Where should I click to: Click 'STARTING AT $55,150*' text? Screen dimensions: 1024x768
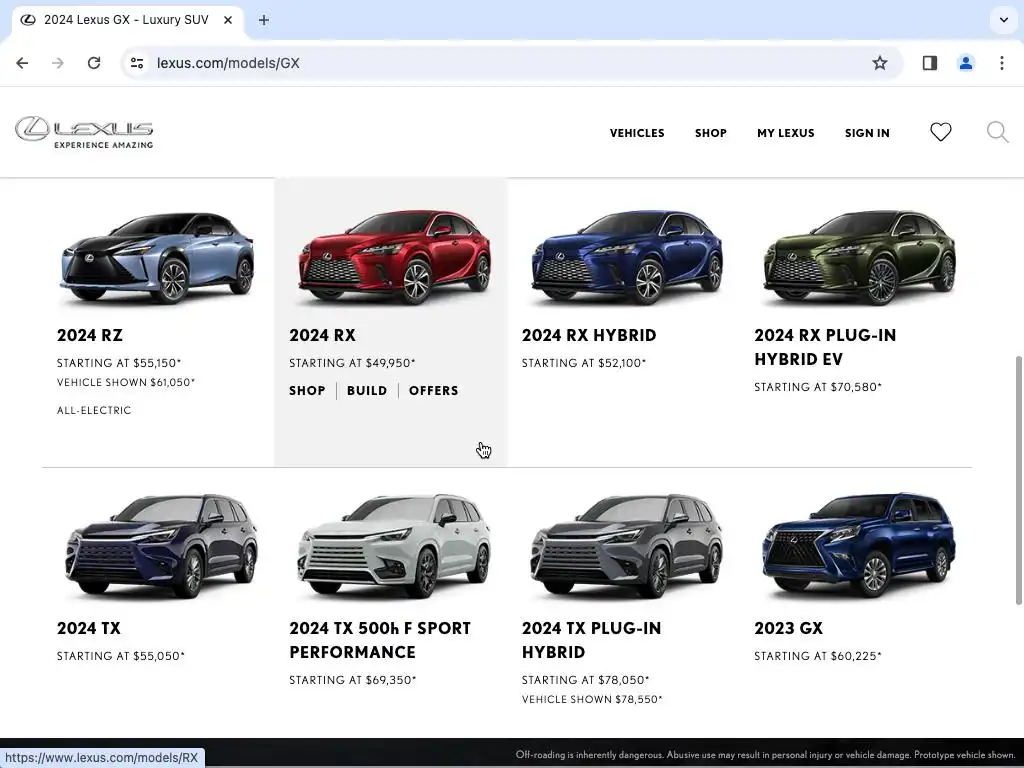(119, 363)
